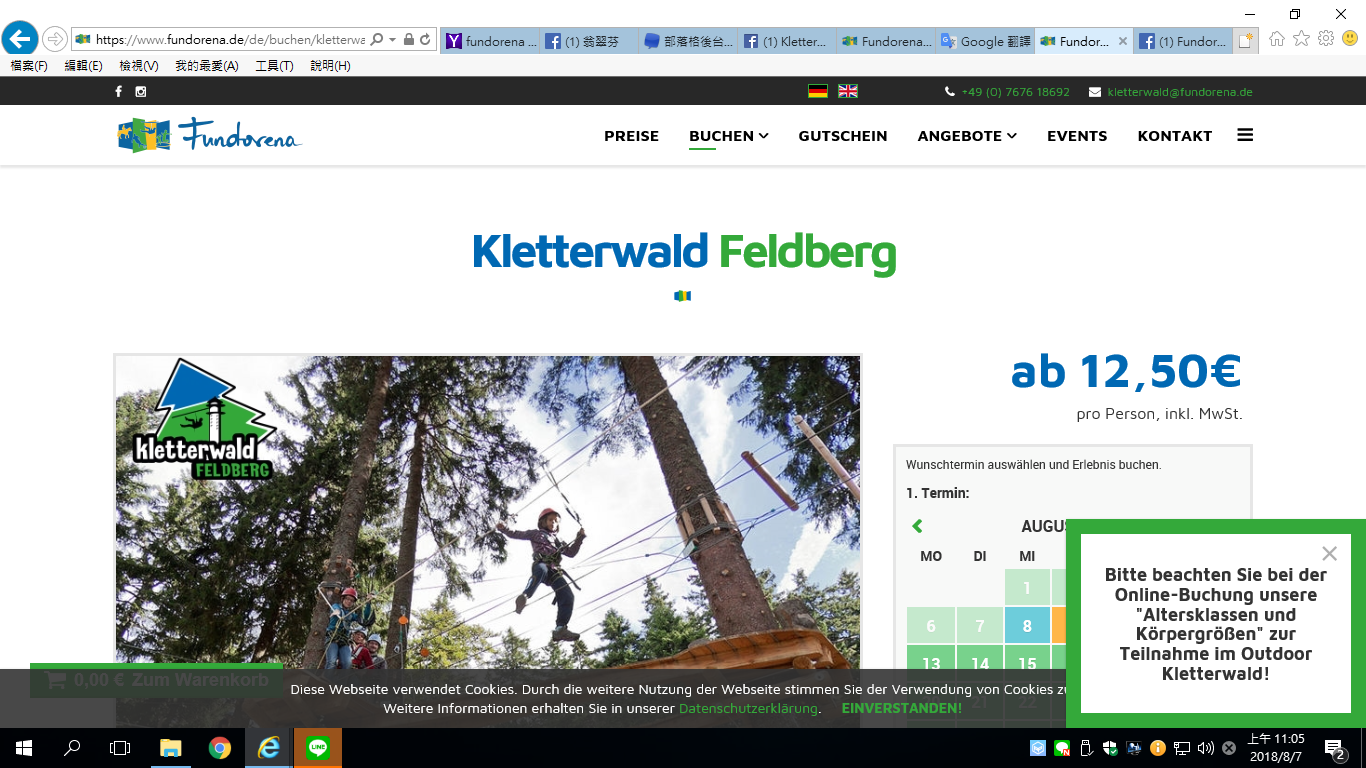Open the KONTAKT page
The height and width of the screenshot is (768, 1366).
coord(1175,136)
